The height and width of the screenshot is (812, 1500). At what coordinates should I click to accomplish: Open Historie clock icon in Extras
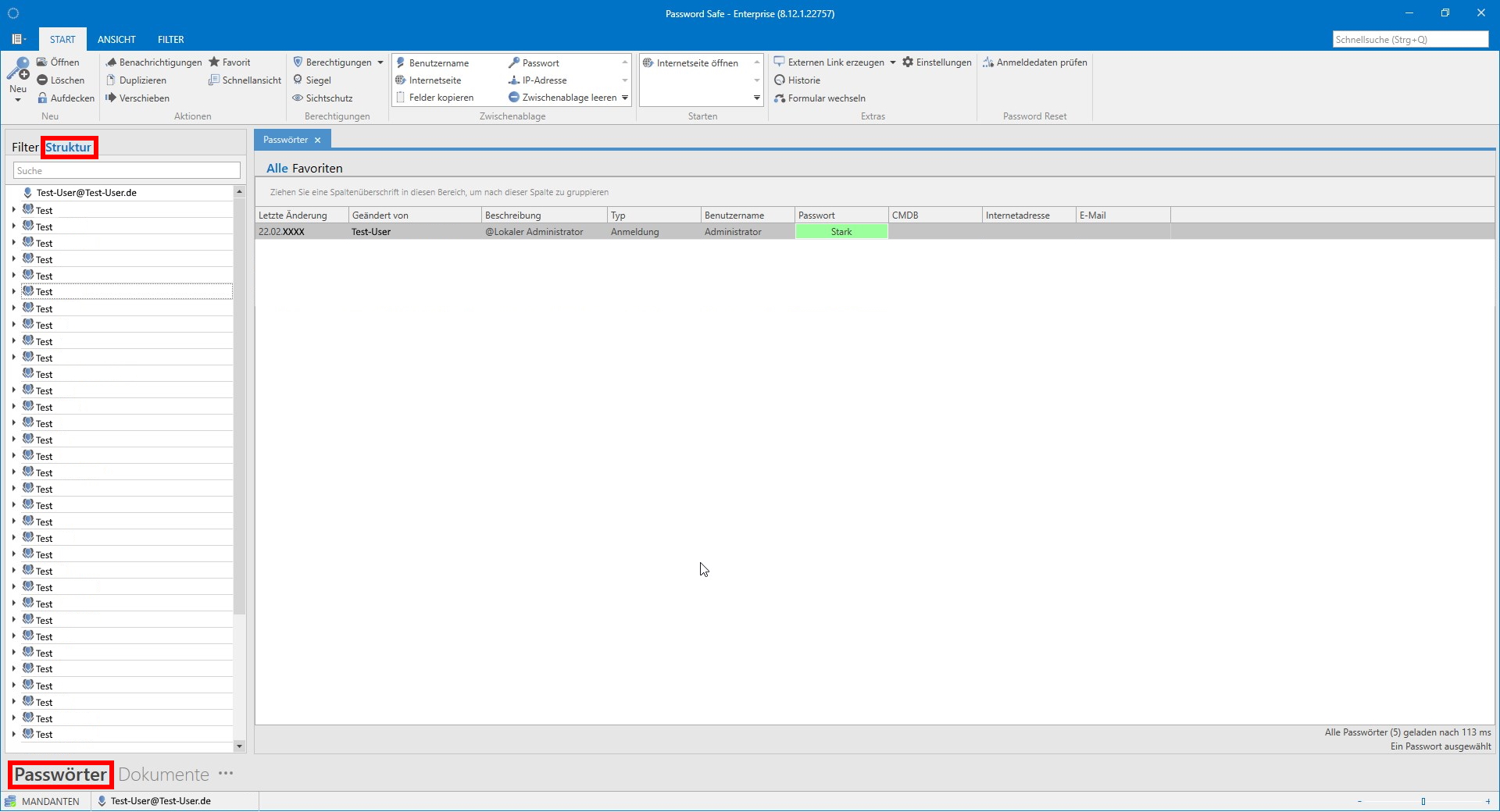coord(779,80)
